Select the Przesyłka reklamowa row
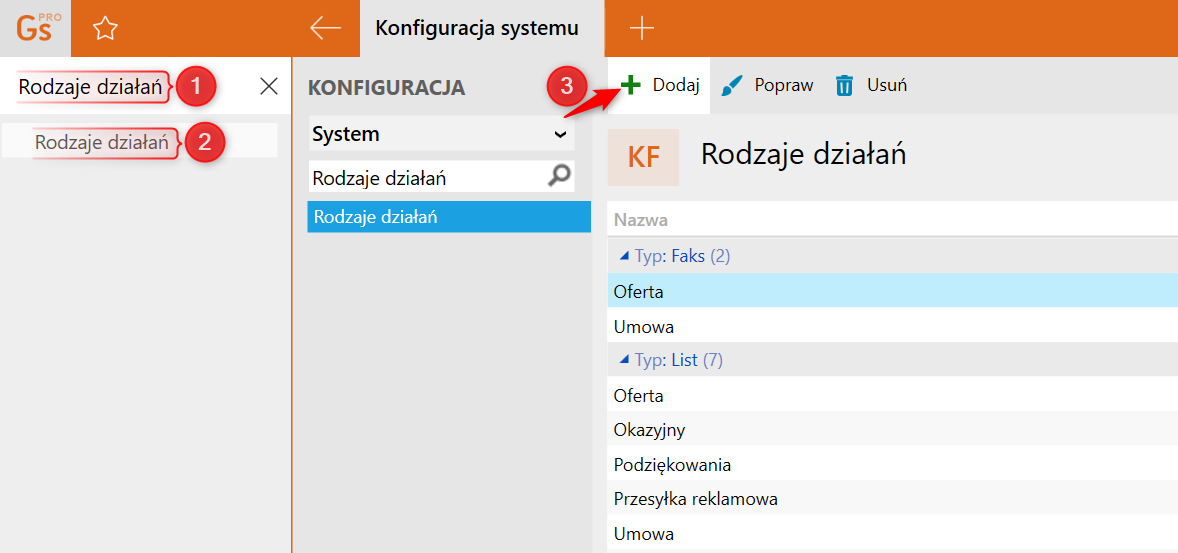The height and width of the screenshot is (553, 1178). (x=695, y=499)
